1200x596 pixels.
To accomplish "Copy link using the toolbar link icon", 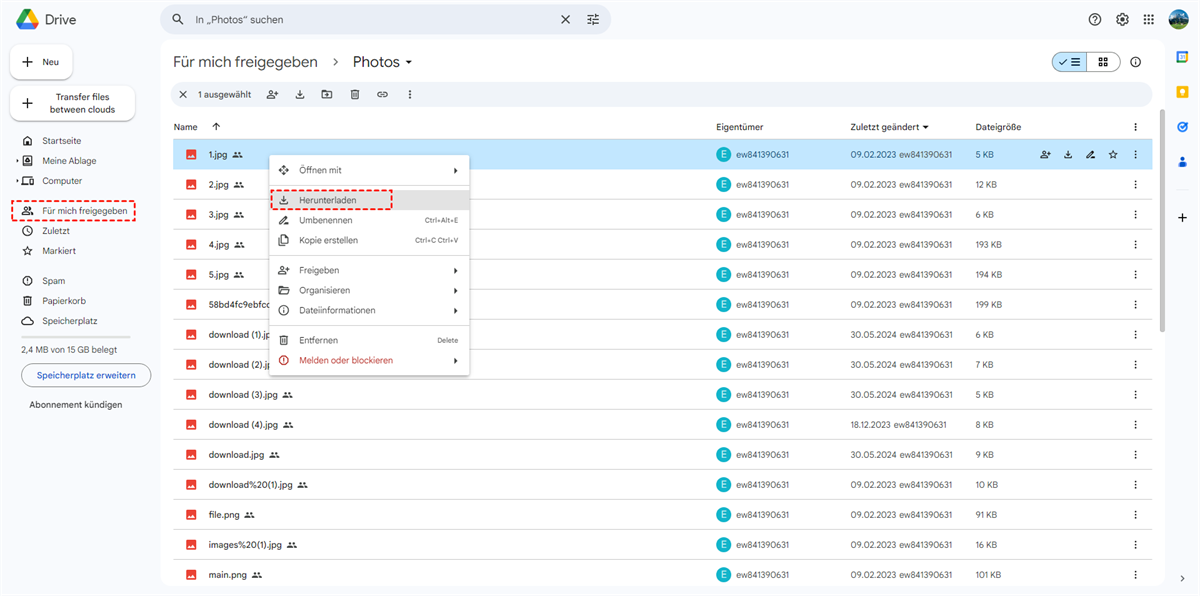I will [382, 95].
